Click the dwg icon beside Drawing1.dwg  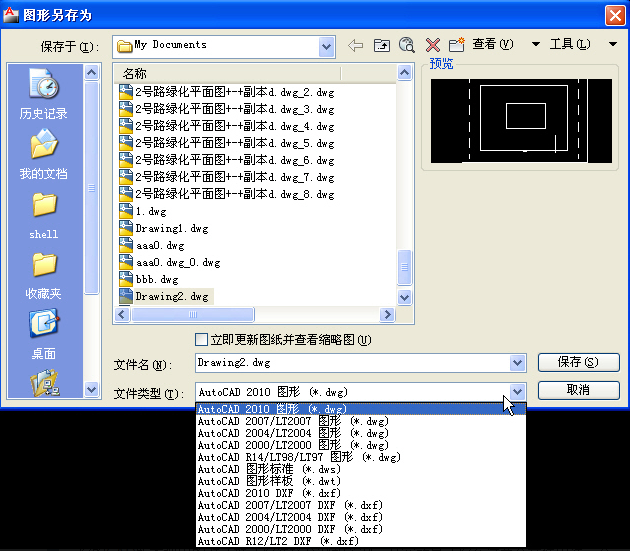[126, 228]
